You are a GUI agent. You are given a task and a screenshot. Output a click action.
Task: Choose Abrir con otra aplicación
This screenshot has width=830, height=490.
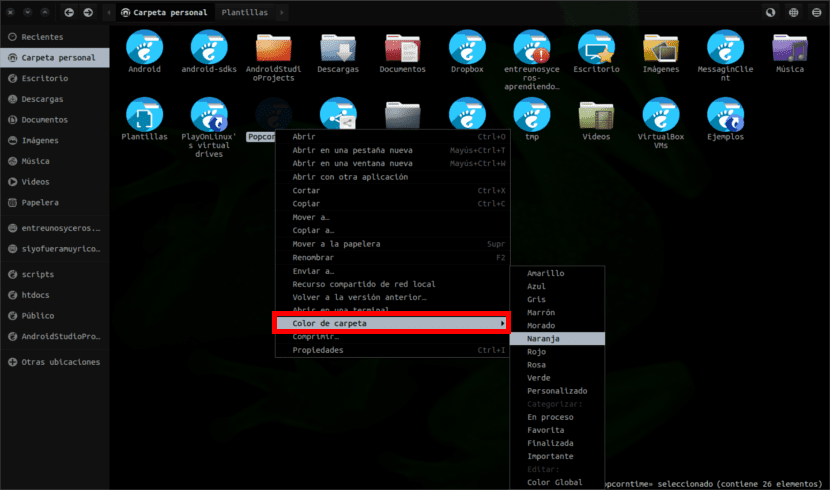(x=392, y=177)
